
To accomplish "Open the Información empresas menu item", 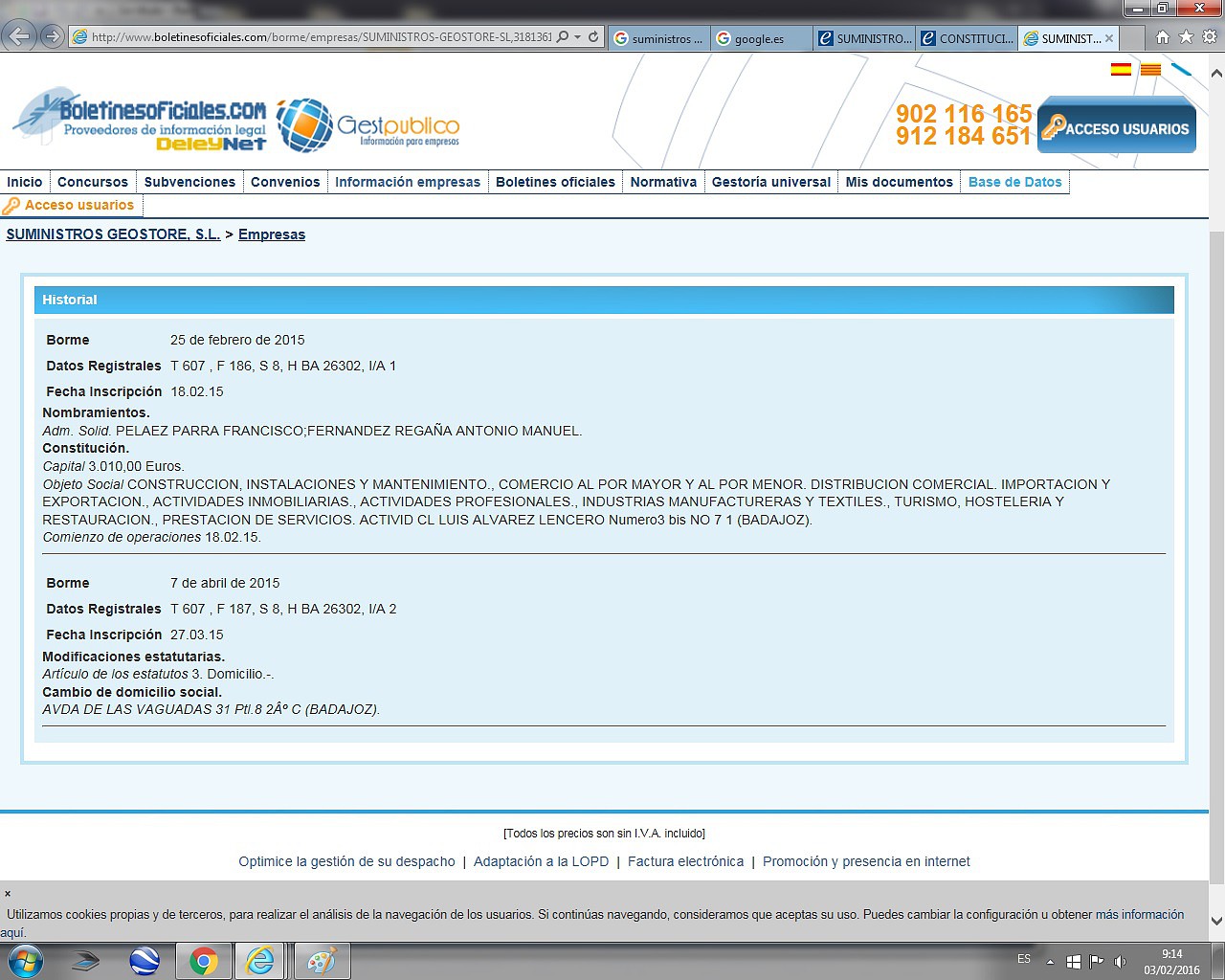I will [x=408, y=182].
